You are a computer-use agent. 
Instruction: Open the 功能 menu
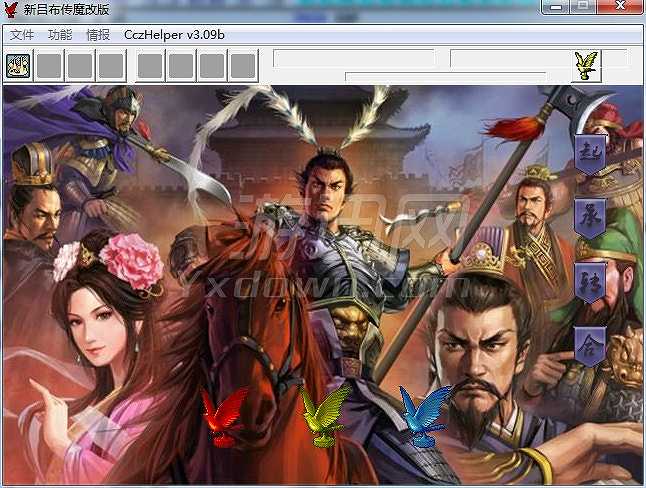[60, 35]
